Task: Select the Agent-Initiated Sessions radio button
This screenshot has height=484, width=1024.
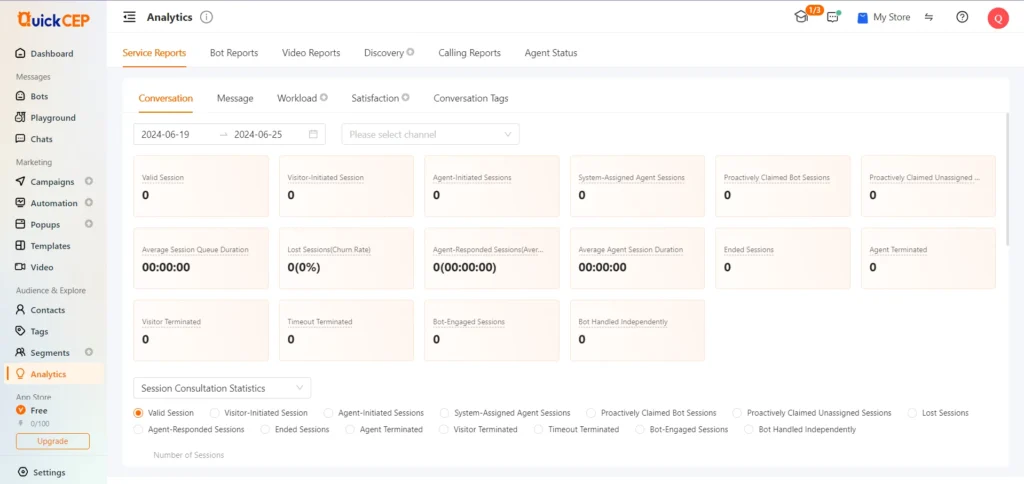Action: tap(328, 413)
